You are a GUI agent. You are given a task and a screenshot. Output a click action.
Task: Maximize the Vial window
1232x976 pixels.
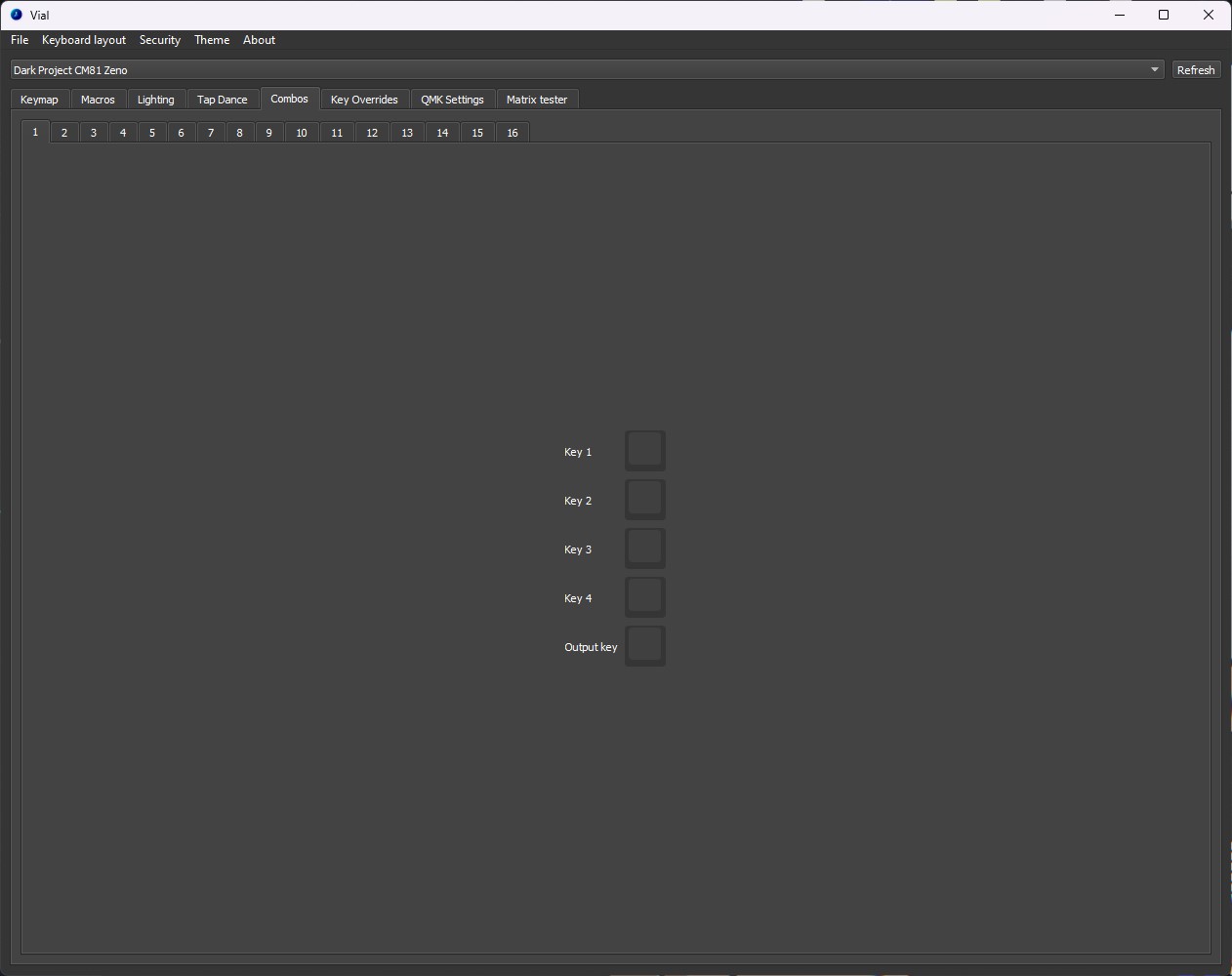coord(1164,15)
